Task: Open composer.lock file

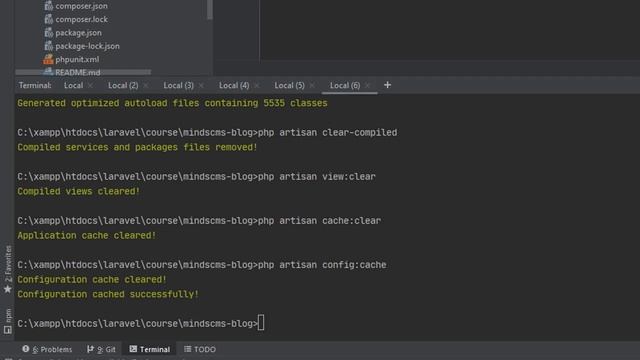Action: pyautogui.click(x=81, y=19)
